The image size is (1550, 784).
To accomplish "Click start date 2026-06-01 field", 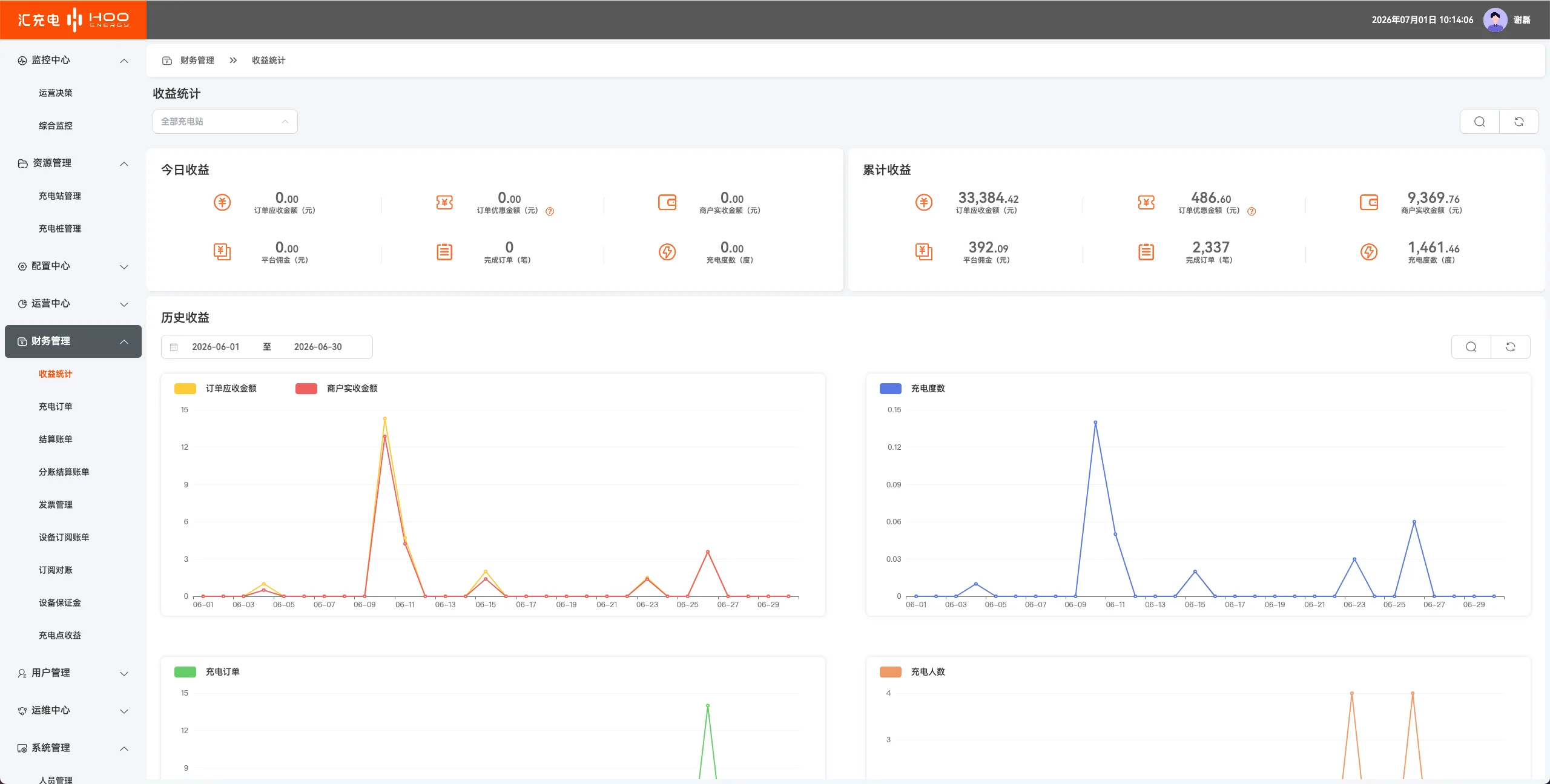I will [216, 347].
